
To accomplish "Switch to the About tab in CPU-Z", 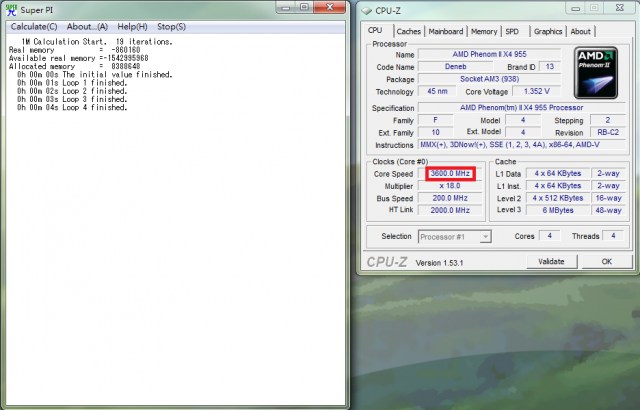I will [x=580, y=31].
